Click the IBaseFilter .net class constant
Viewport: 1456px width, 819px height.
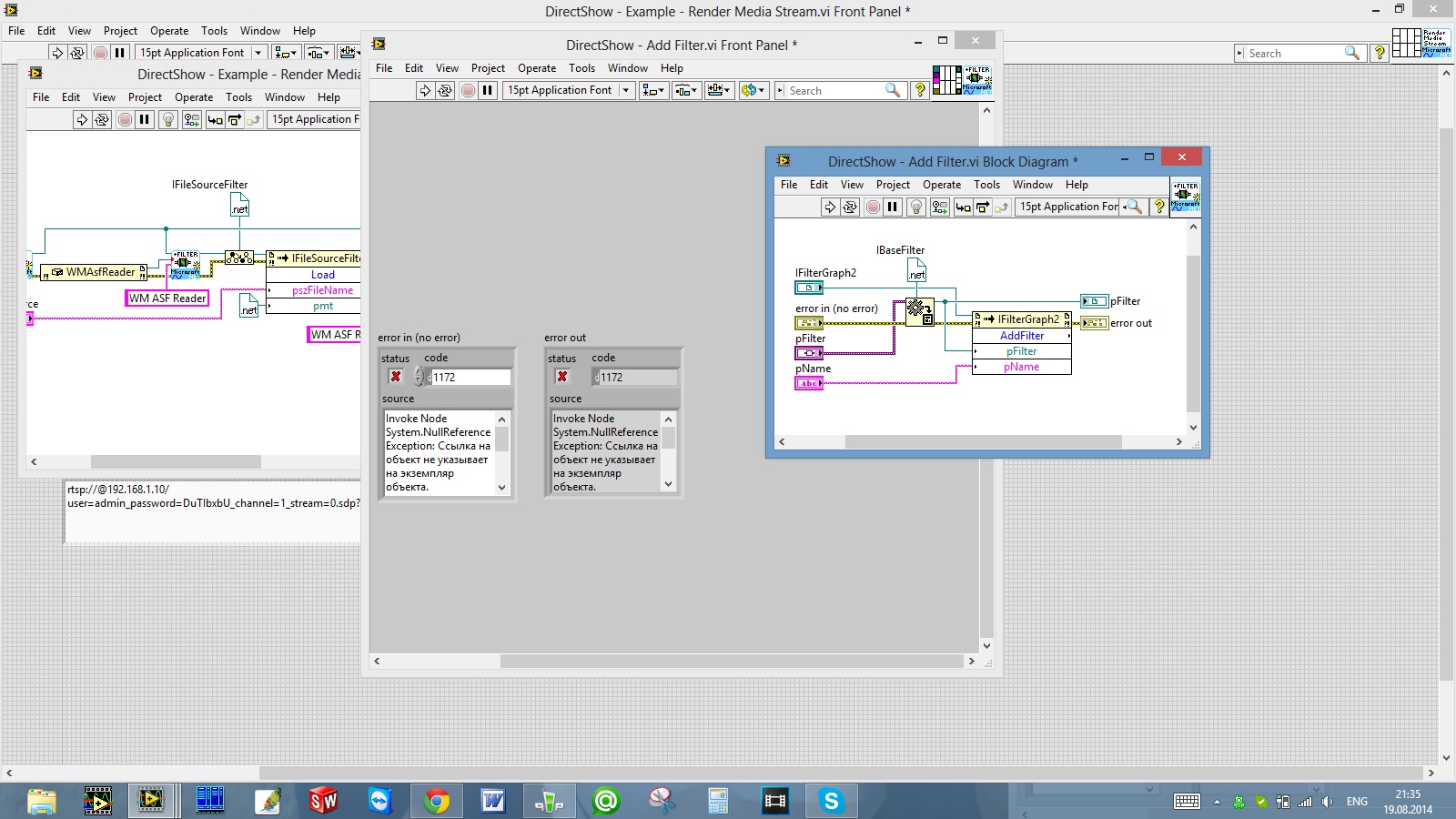(916, 270)
